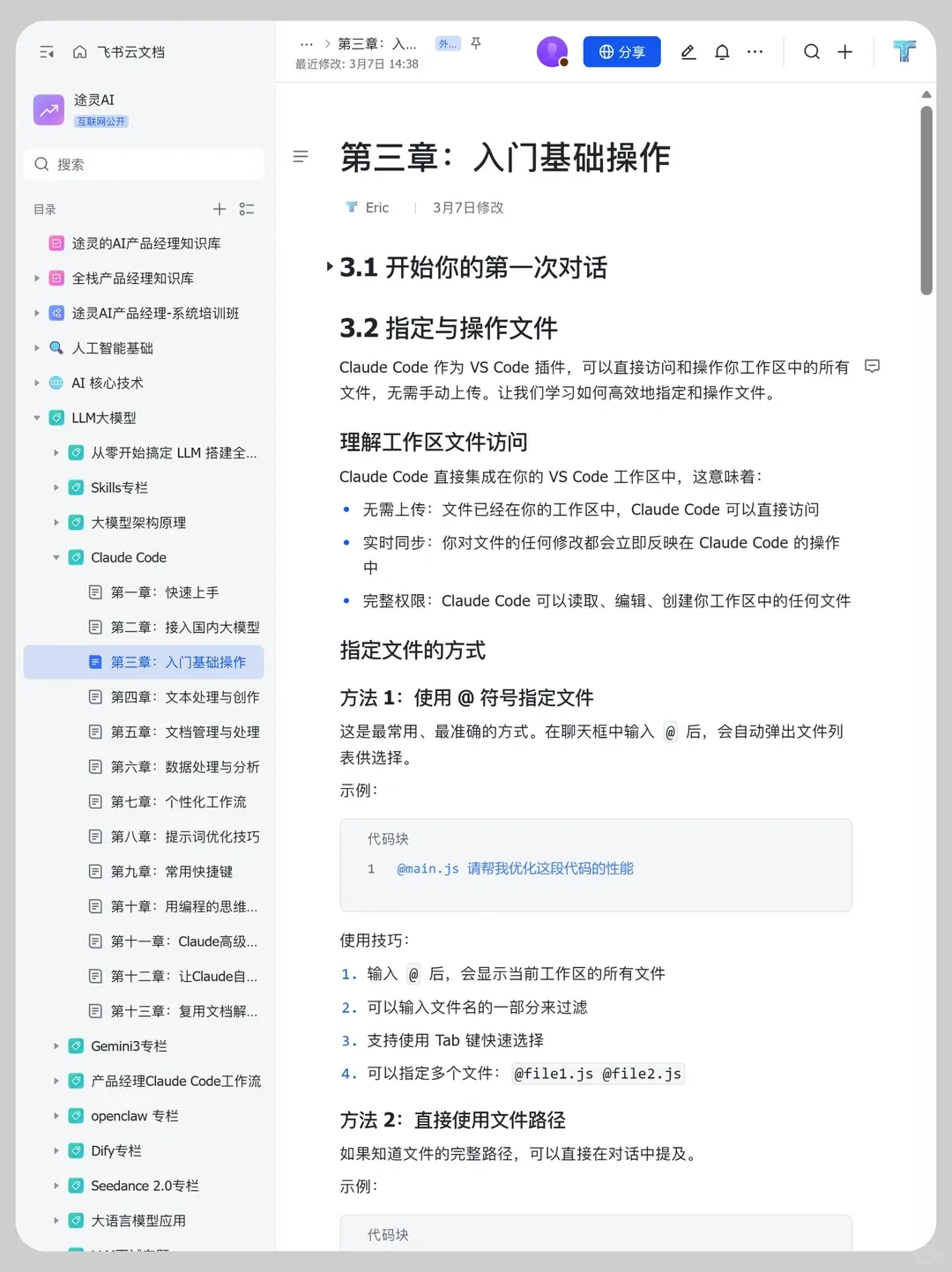Expand the AI 核心技术 node
952x1272 pixels.
coord(37,383)
